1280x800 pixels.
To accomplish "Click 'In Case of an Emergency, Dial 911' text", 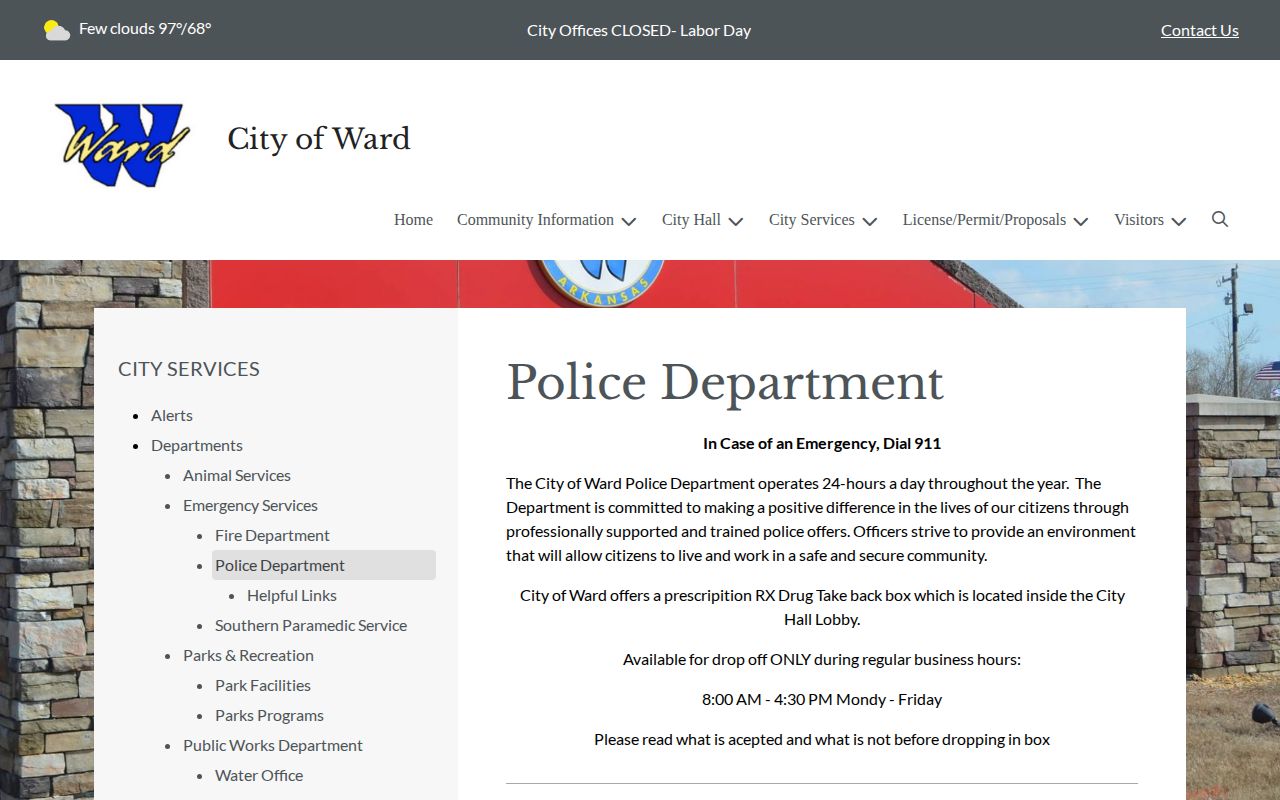I will click(x=822, y=443).
